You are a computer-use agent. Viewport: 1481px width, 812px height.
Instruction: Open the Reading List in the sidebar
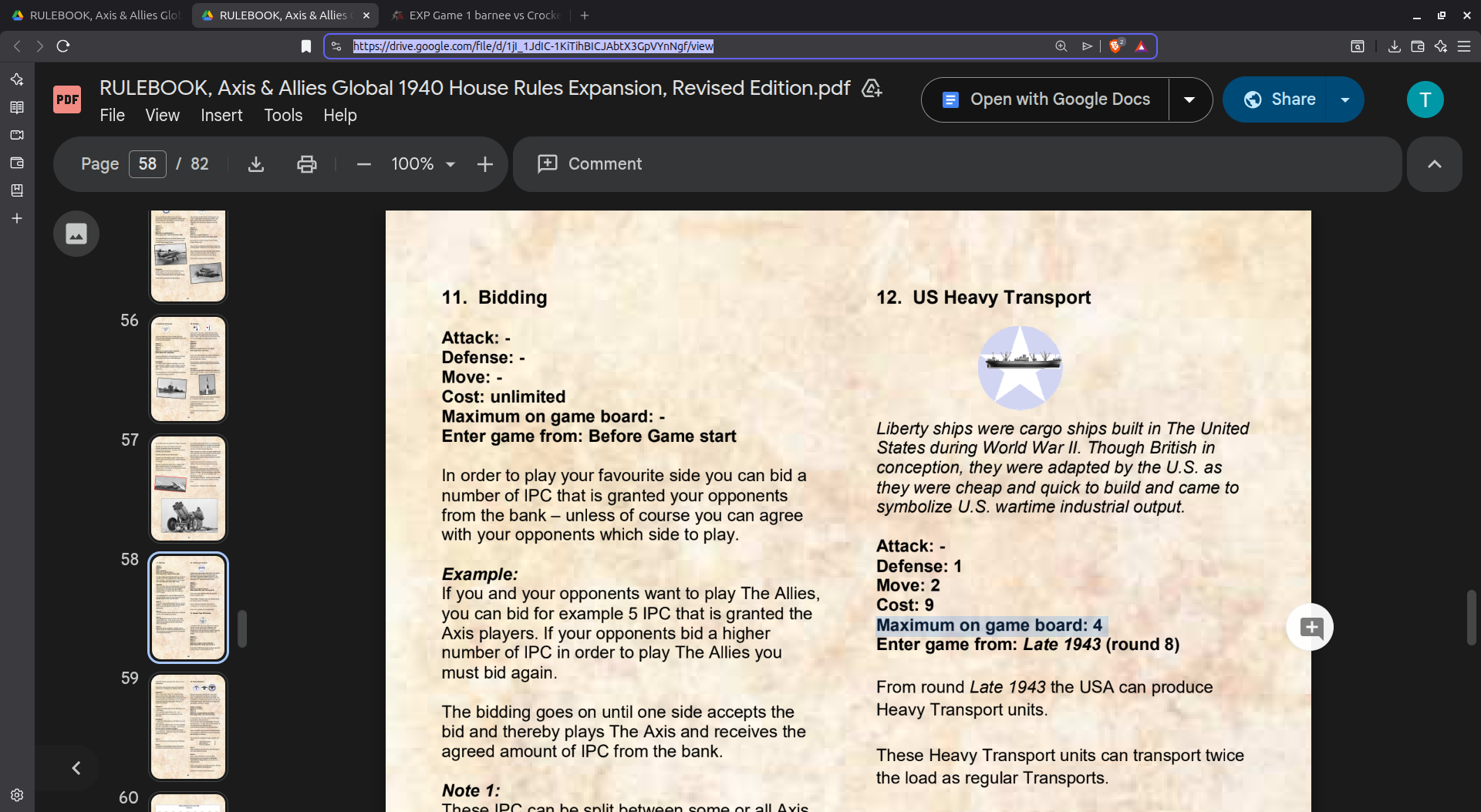point(17,107)
